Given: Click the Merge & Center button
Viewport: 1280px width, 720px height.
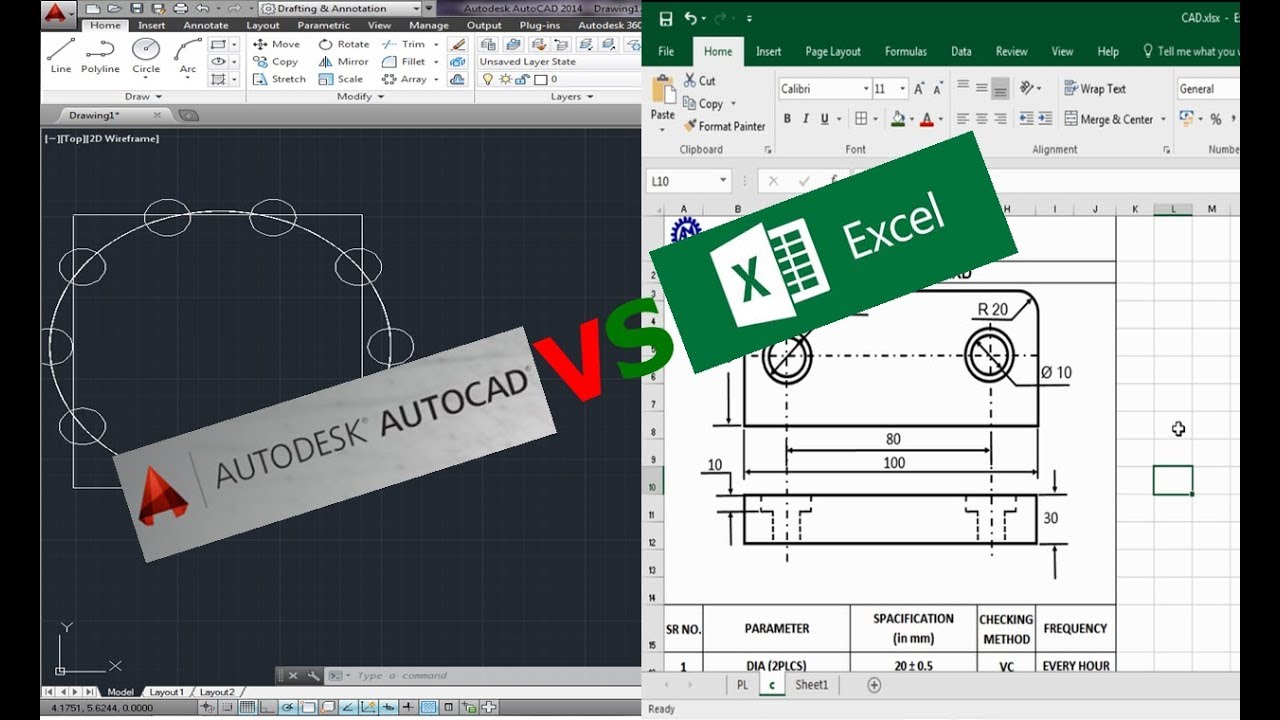Looking at the screenshot, I should (1108, 119).
